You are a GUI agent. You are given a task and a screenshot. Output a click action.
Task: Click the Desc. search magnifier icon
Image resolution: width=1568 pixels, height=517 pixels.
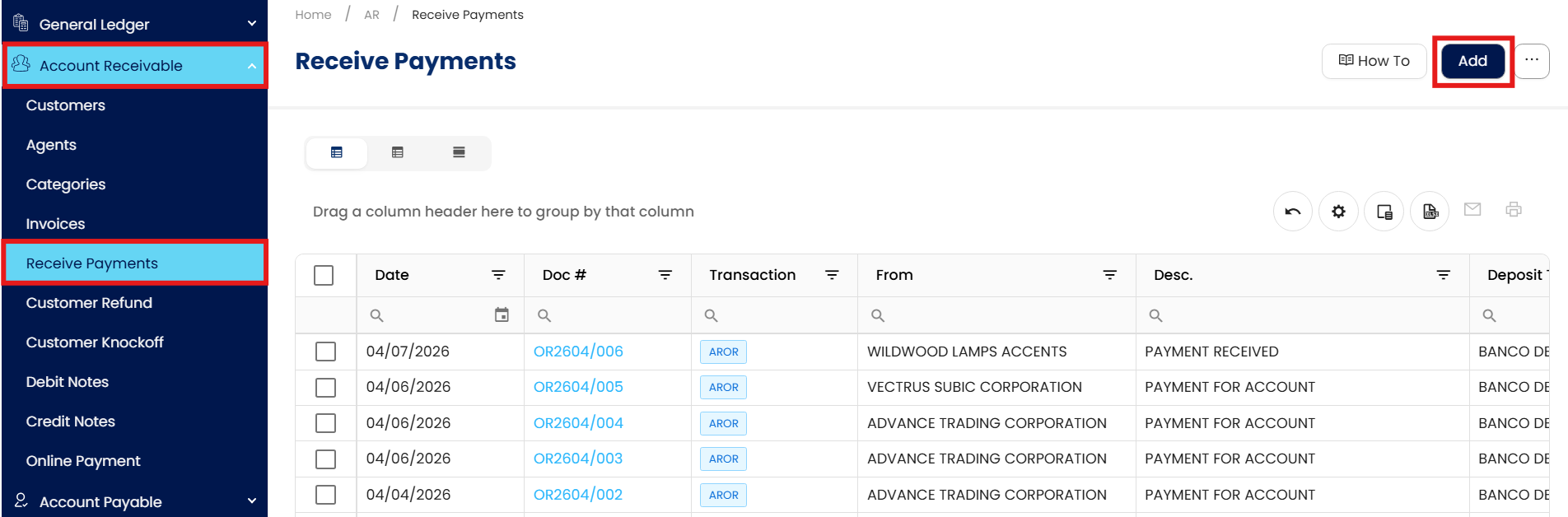[1156, 315]
